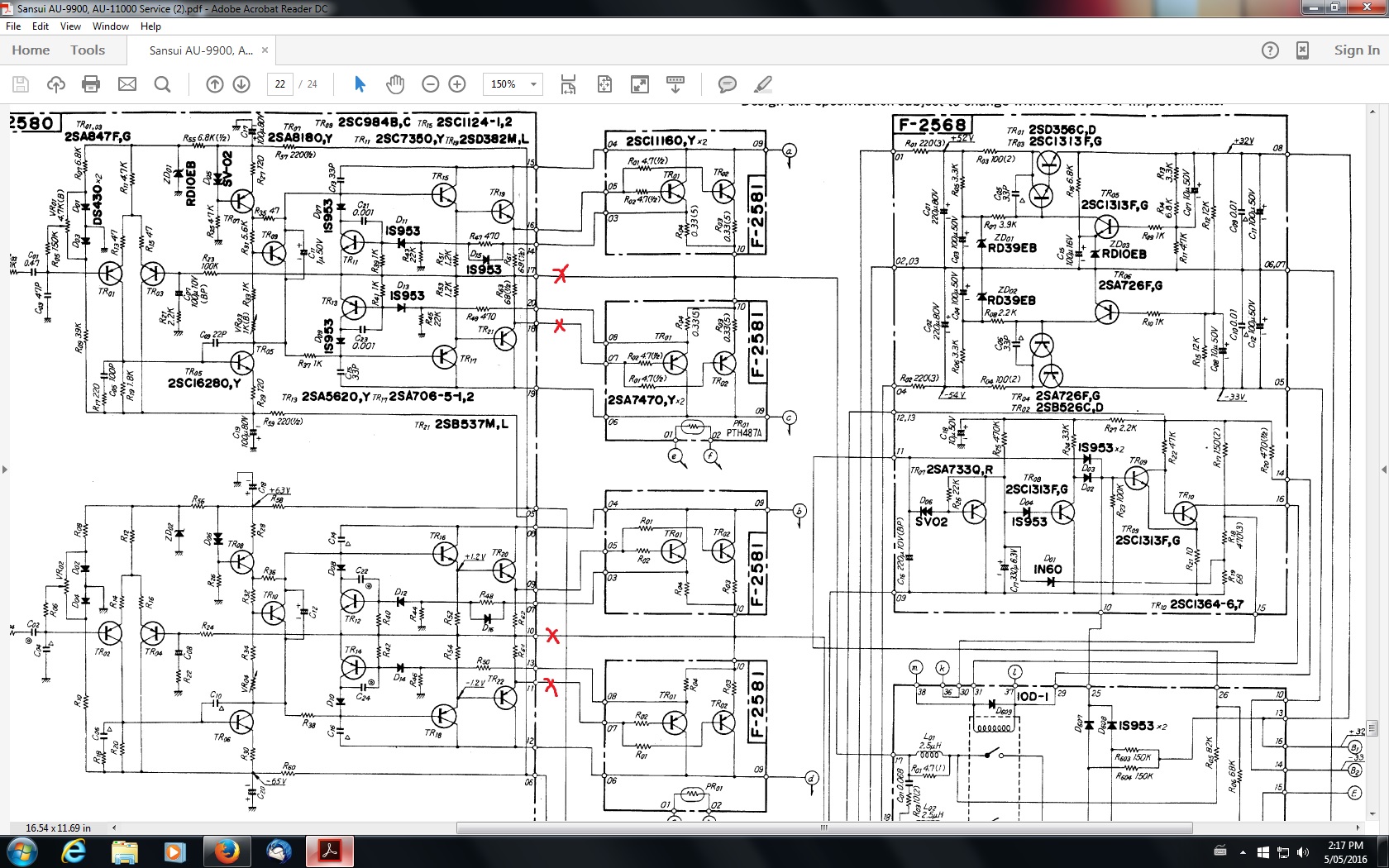The width and height of the screenshot is (1389, 868).
Task: Open Windows Media Player in taskbar
Action: coord(175,851)
